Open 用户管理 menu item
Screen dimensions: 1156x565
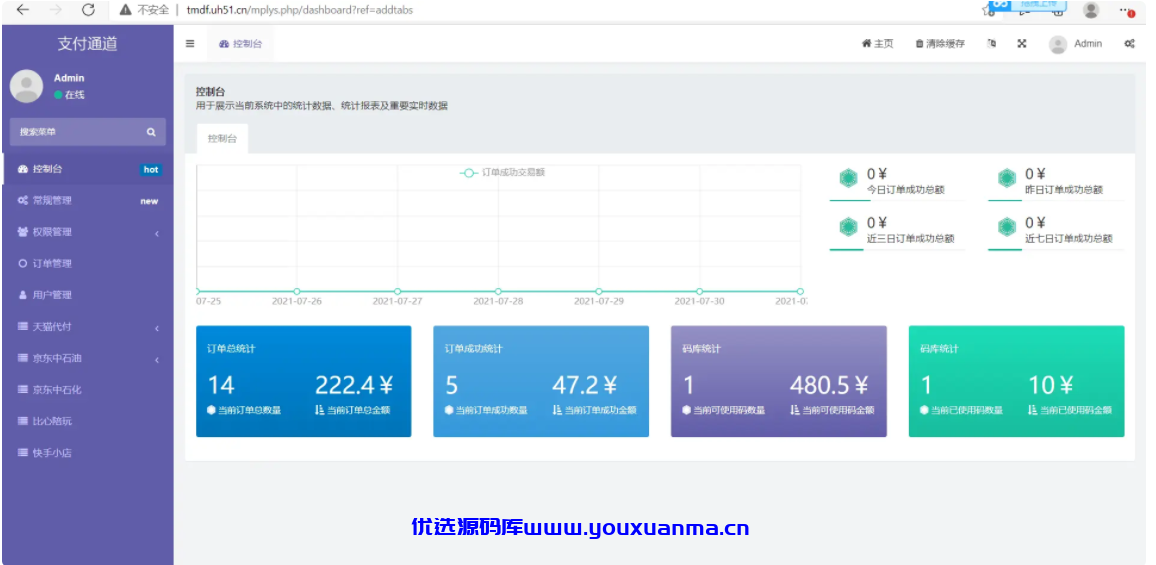(x=88, y=295)
